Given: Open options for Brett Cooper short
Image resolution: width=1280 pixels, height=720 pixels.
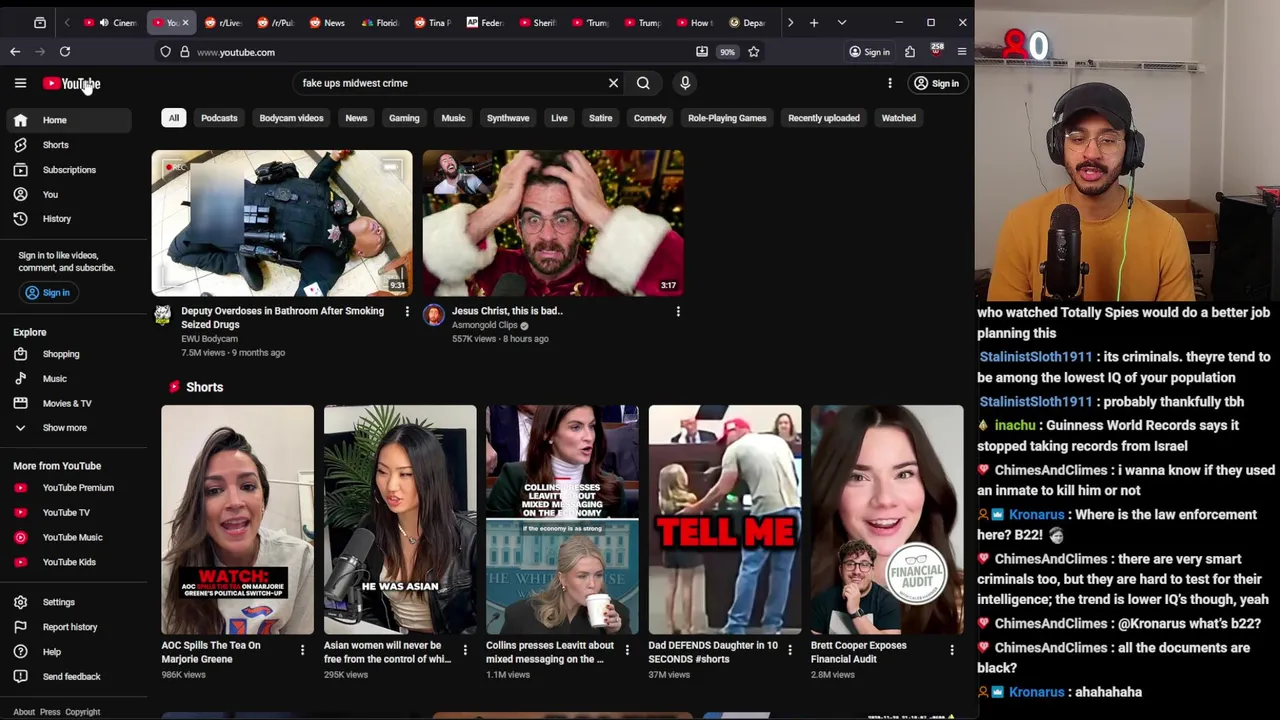Looking at the screenshot, I should [951, 650].
